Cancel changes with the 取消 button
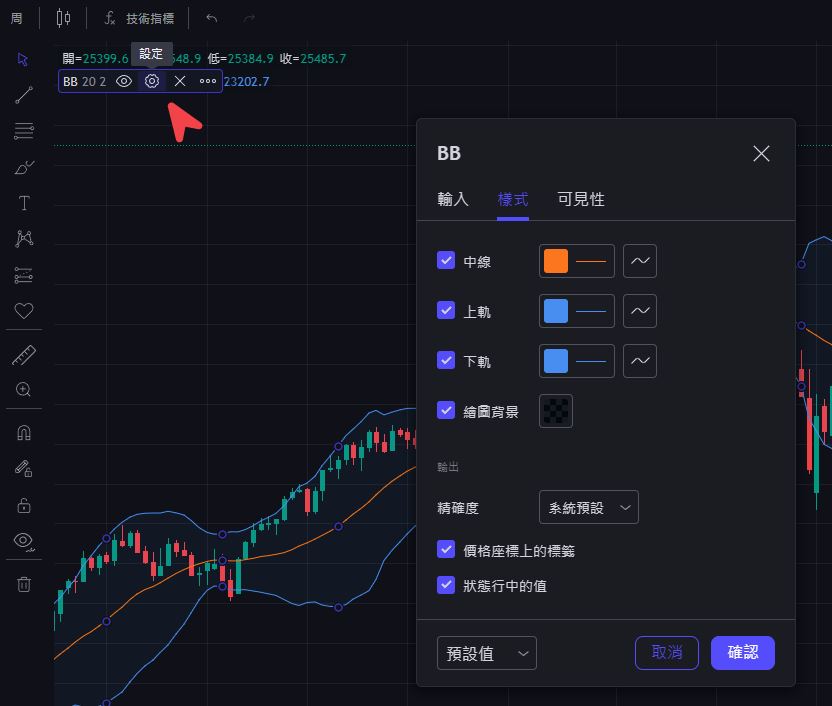Viewport: 832px width, 706px height. click(666, 652)
